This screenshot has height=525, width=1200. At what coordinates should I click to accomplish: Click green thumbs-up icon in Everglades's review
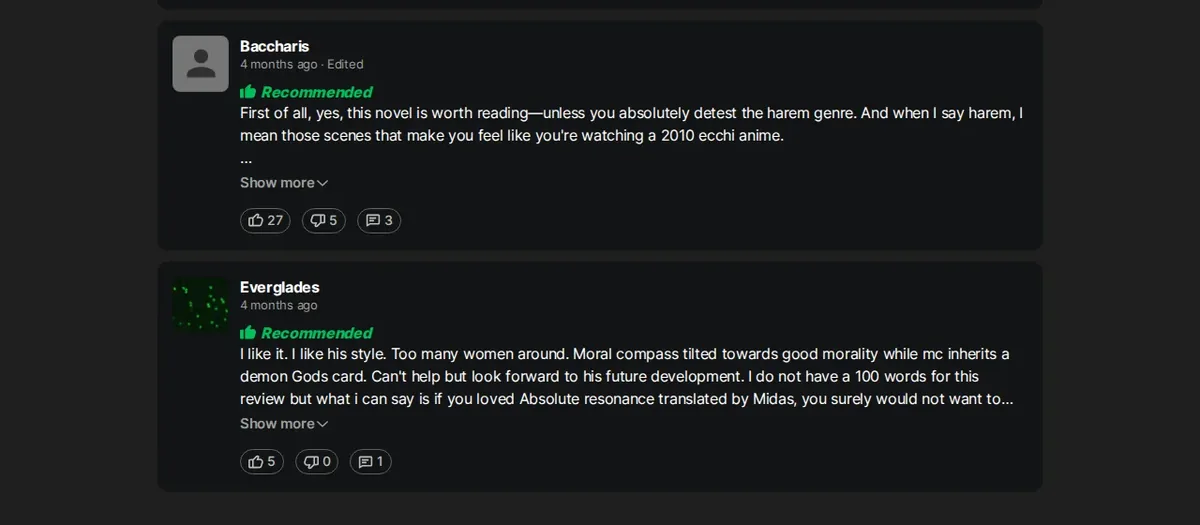(x=248, y=333)
